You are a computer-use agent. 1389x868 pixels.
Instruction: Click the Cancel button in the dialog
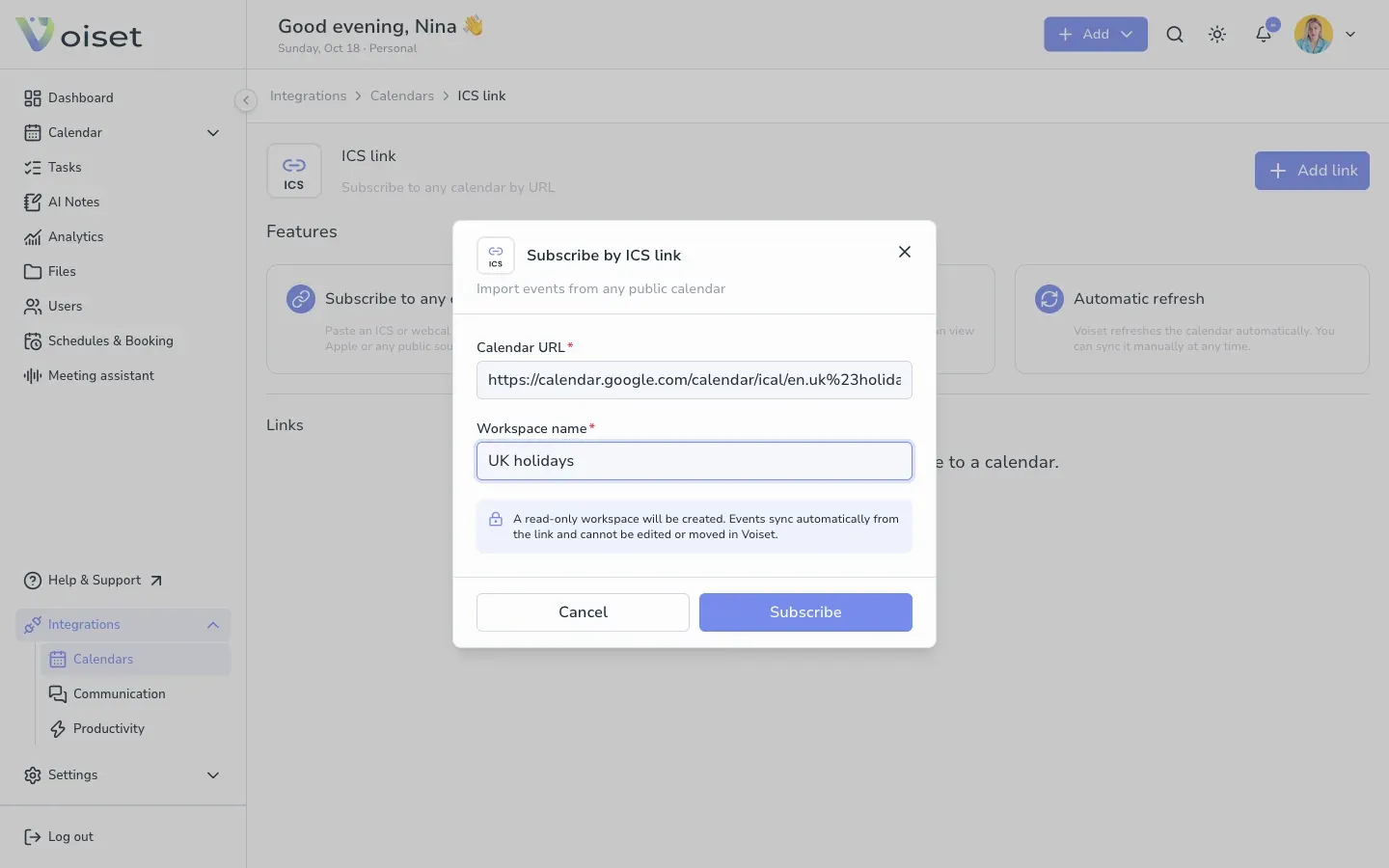click(583, 612)
